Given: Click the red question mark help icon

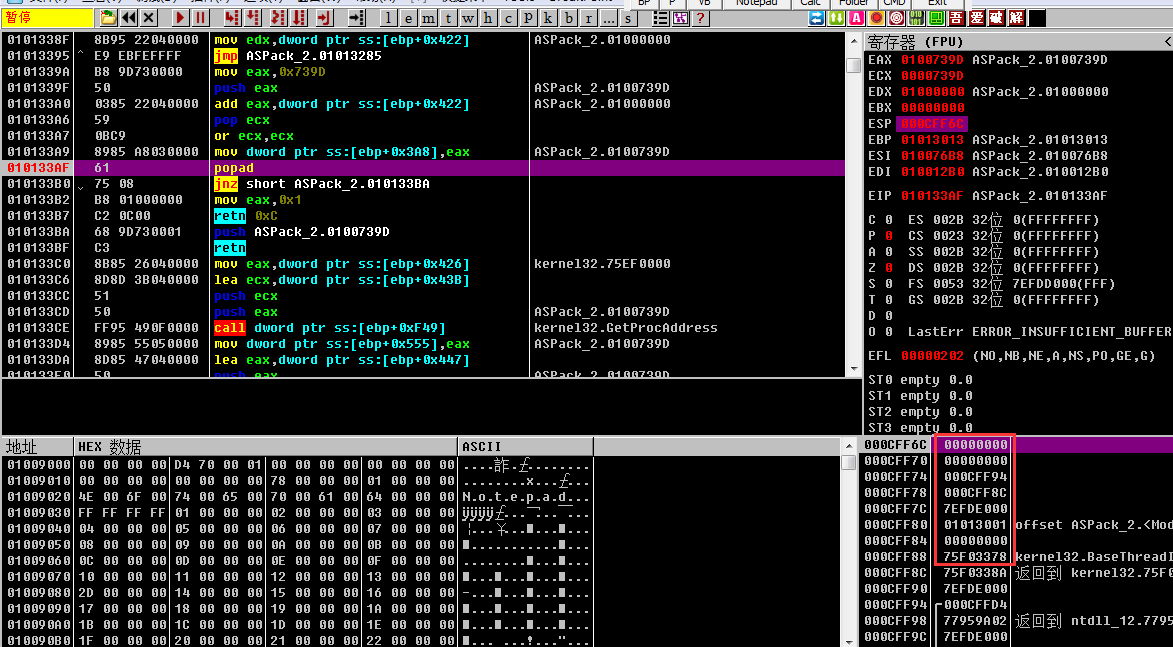Looking at the screenshot, I should (698, 18).
